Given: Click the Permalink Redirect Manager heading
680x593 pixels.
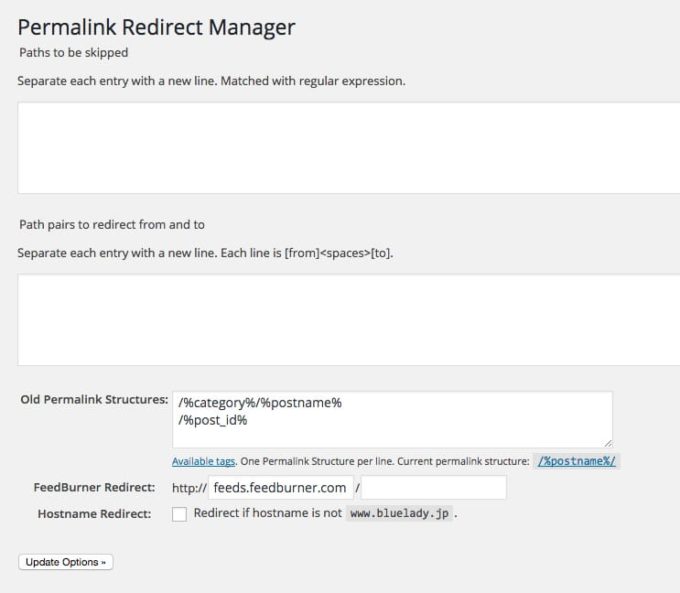Looking at the screenshot, I should [156, 27].
